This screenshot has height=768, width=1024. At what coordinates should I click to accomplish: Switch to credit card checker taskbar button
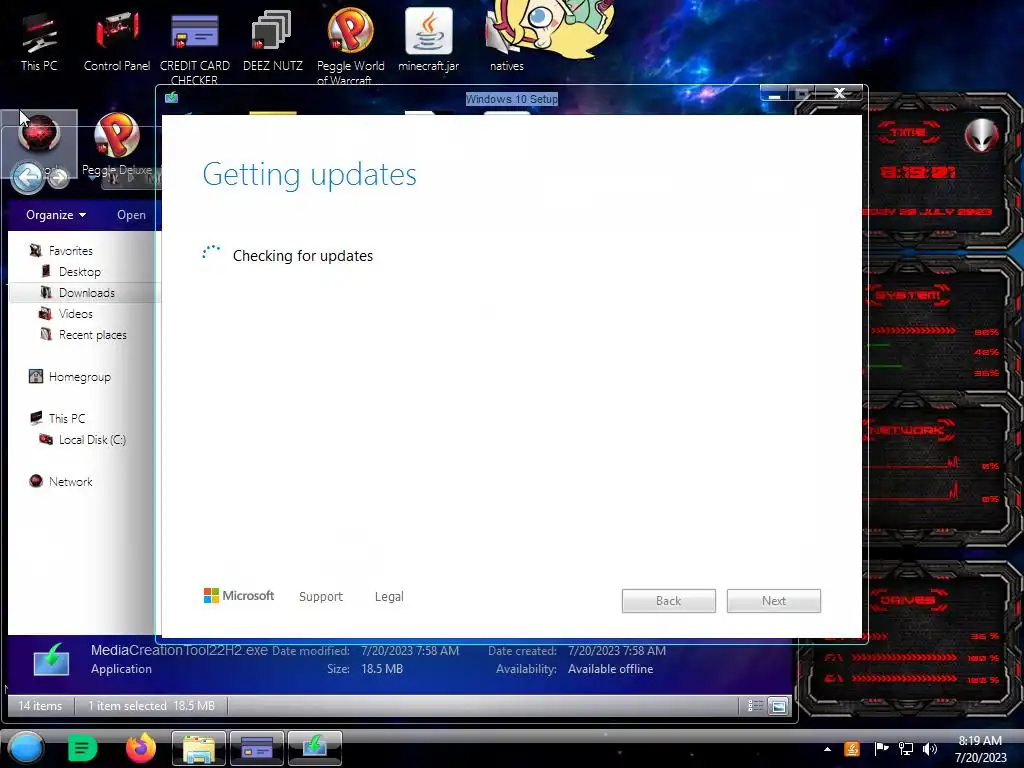(257, 748)
